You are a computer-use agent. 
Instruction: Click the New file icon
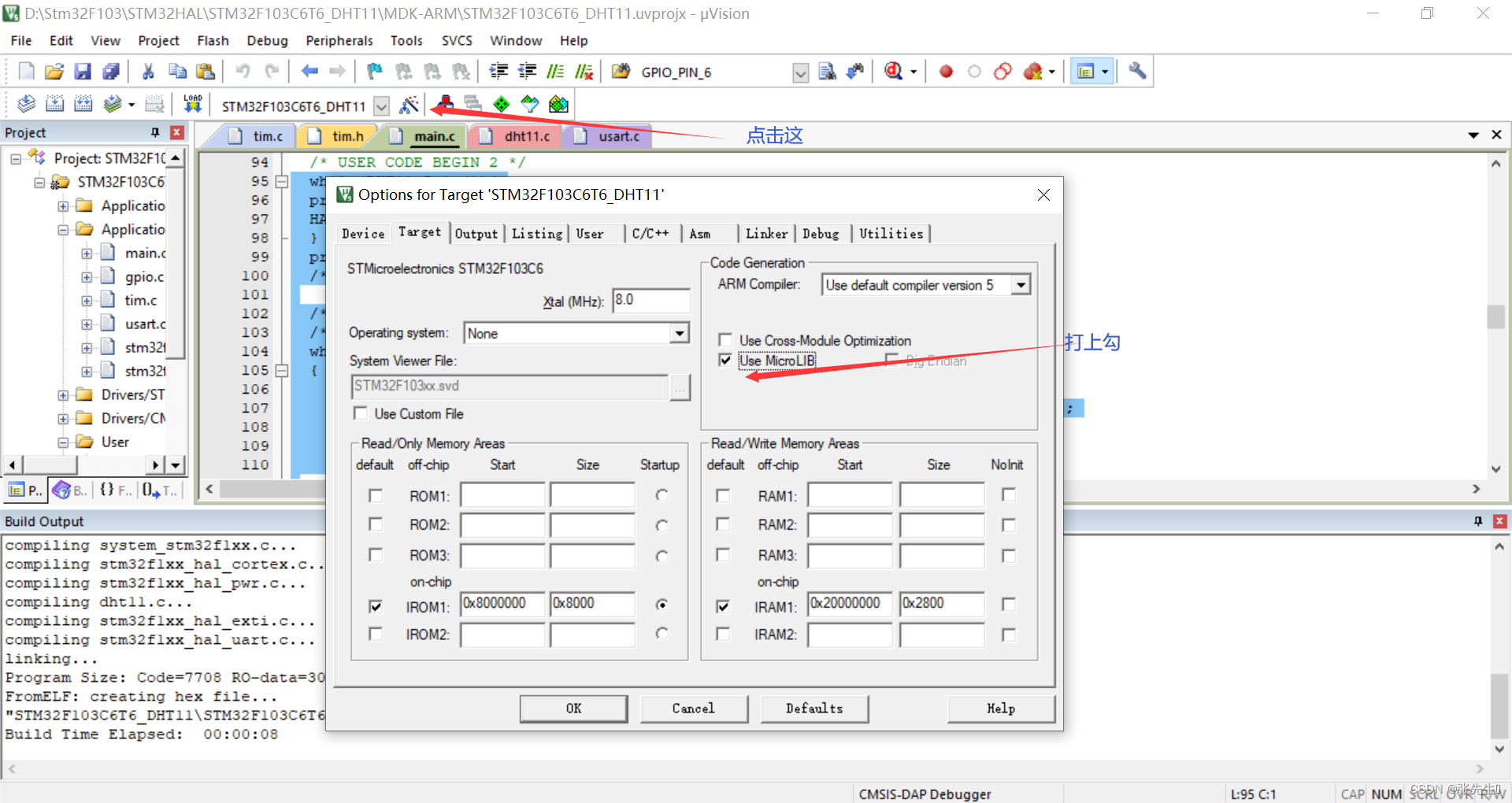[26, 72]
